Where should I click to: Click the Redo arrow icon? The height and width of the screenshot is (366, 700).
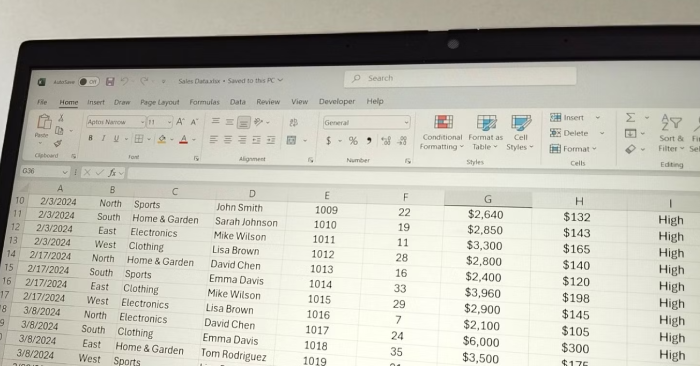tap(144, 81)
